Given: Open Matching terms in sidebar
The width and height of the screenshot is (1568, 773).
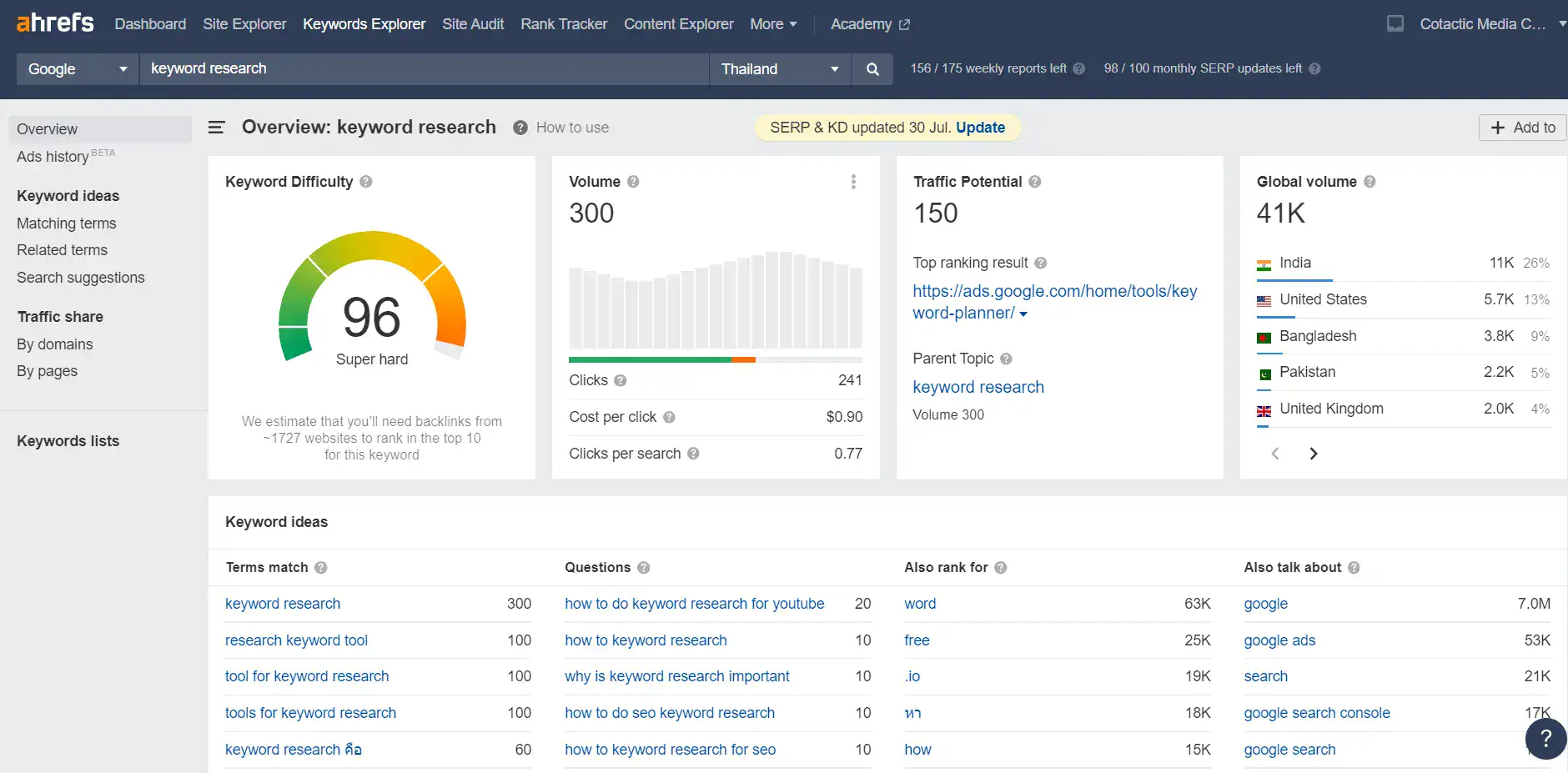Looking at the screenshot, I should pyautogui.click(x=67, y=223).
